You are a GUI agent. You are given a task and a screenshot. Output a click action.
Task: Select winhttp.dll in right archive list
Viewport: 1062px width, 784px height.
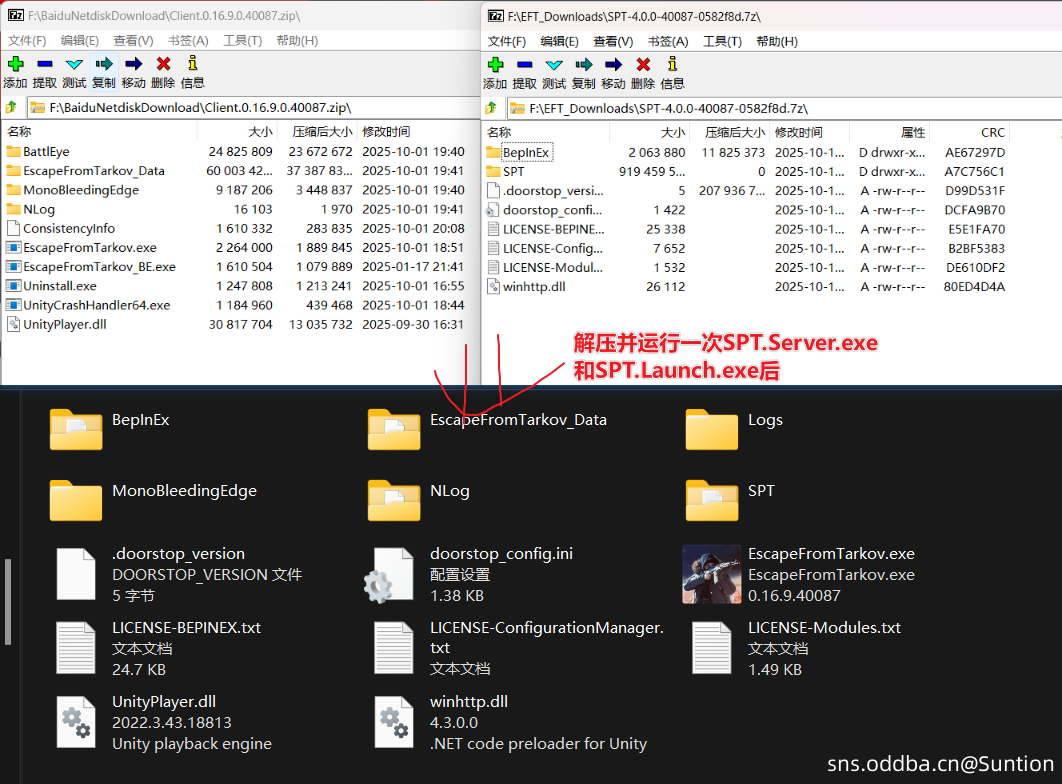pos(533,287)
